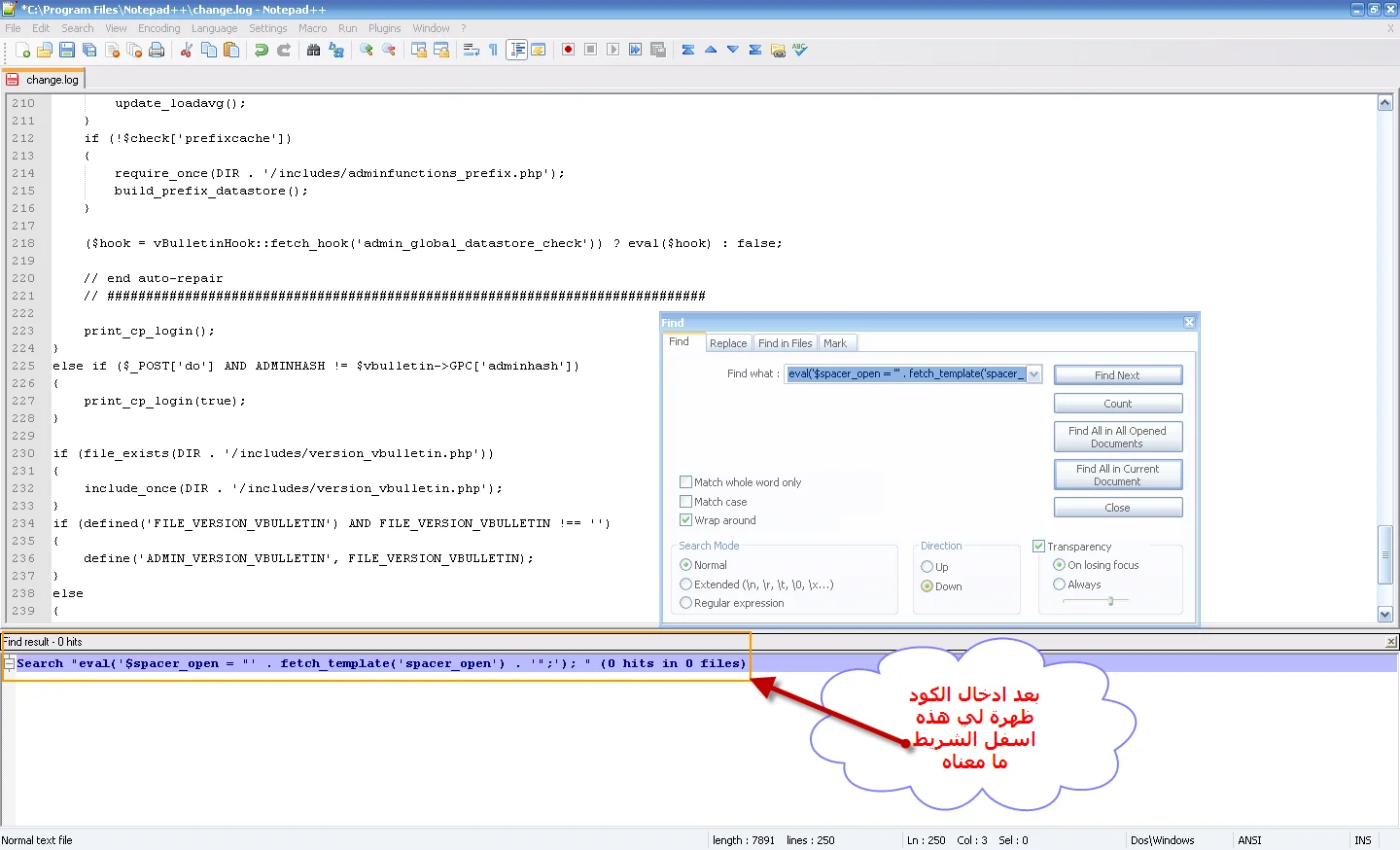The width and height of the screenshot is (1400, 850).
Task: Select Regular expression search mode
Action: tap(686, 603)
